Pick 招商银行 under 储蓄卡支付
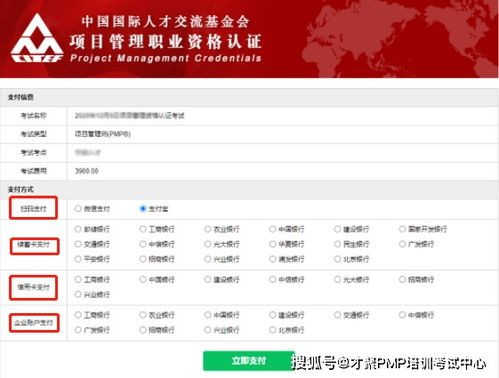Viewport: 499px width, 378px height. (x=143, y=259)
